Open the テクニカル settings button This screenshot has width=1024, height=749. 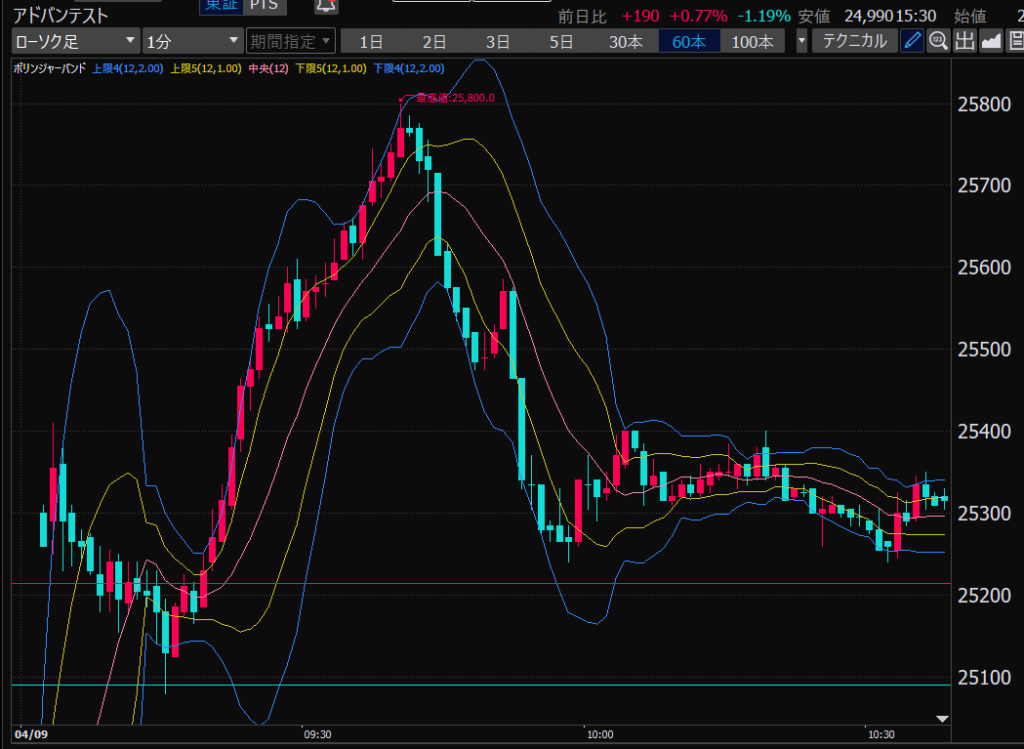[x=854, y=41]
